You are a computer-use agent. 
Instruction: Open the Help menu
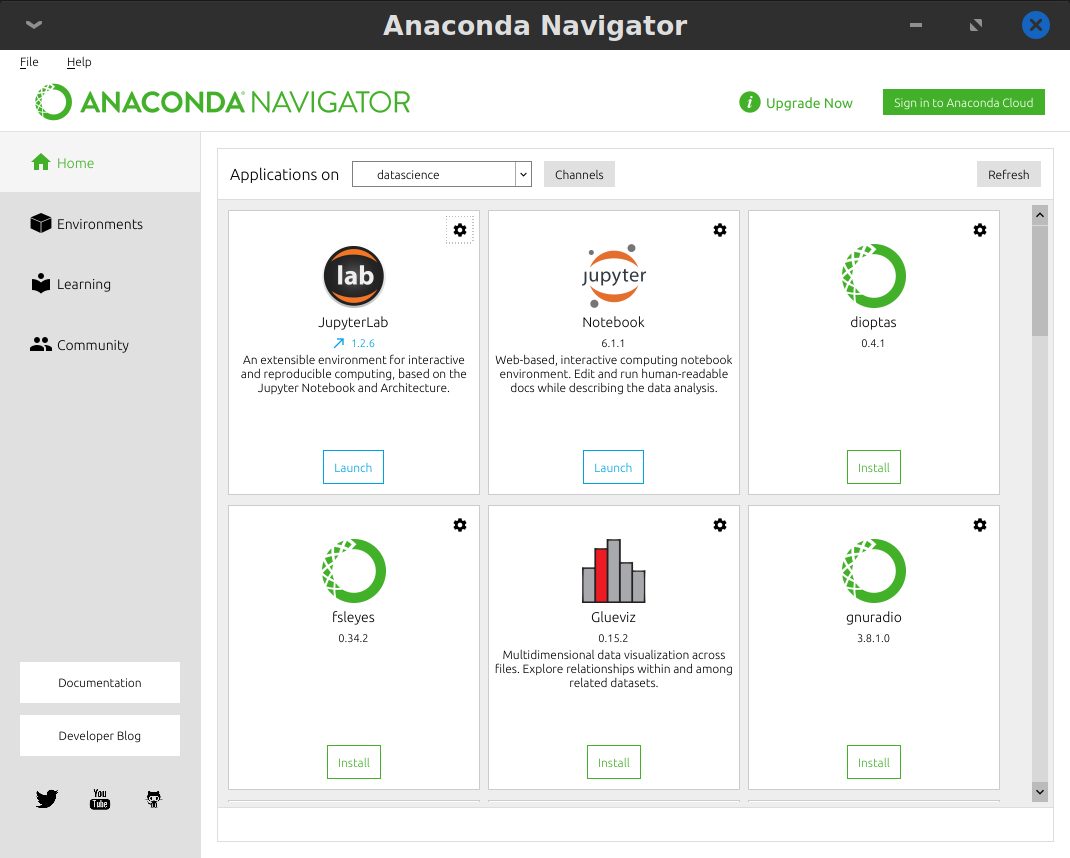(78, 61)
